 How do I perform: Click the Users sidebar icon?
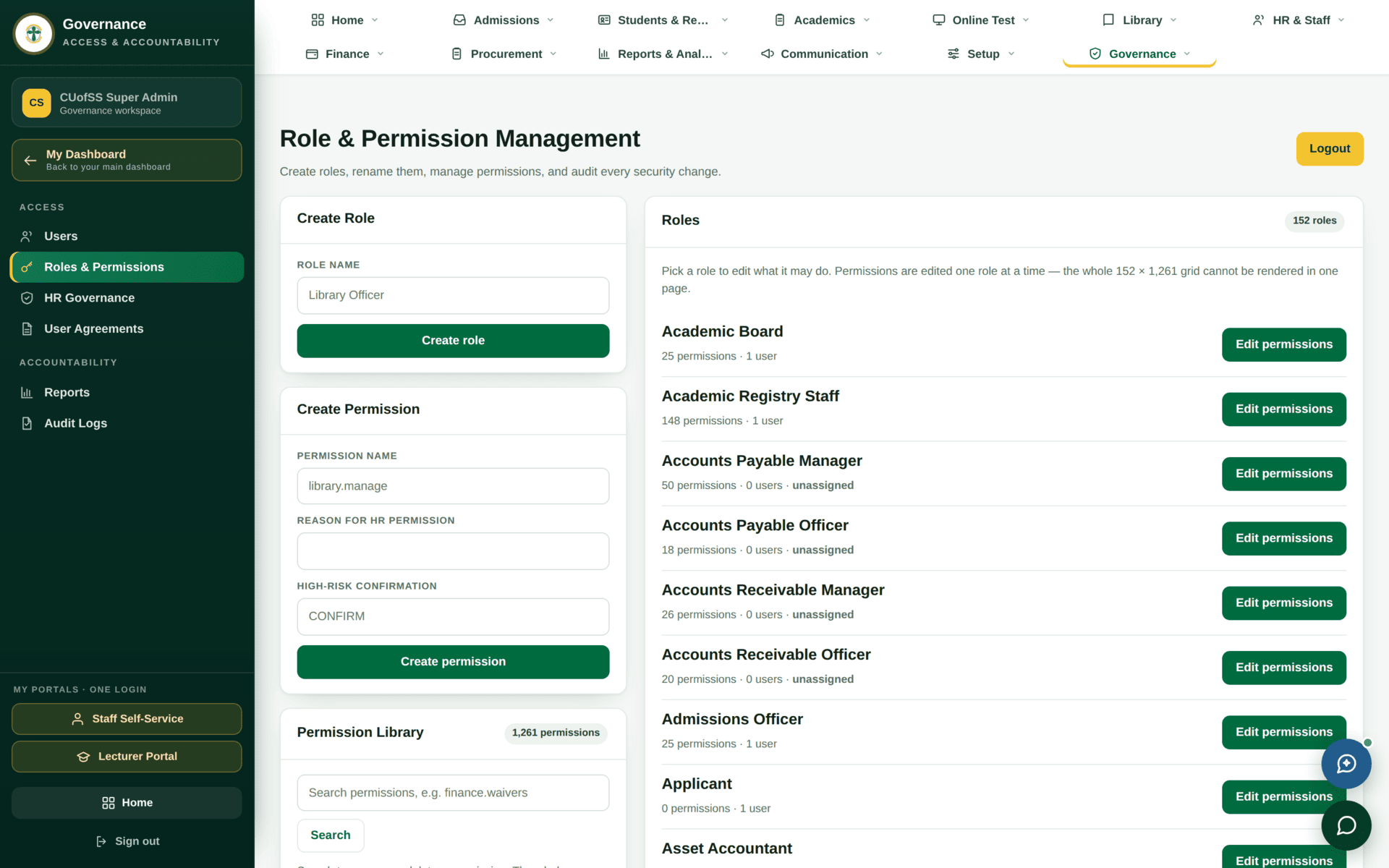(x=27, y=237)
